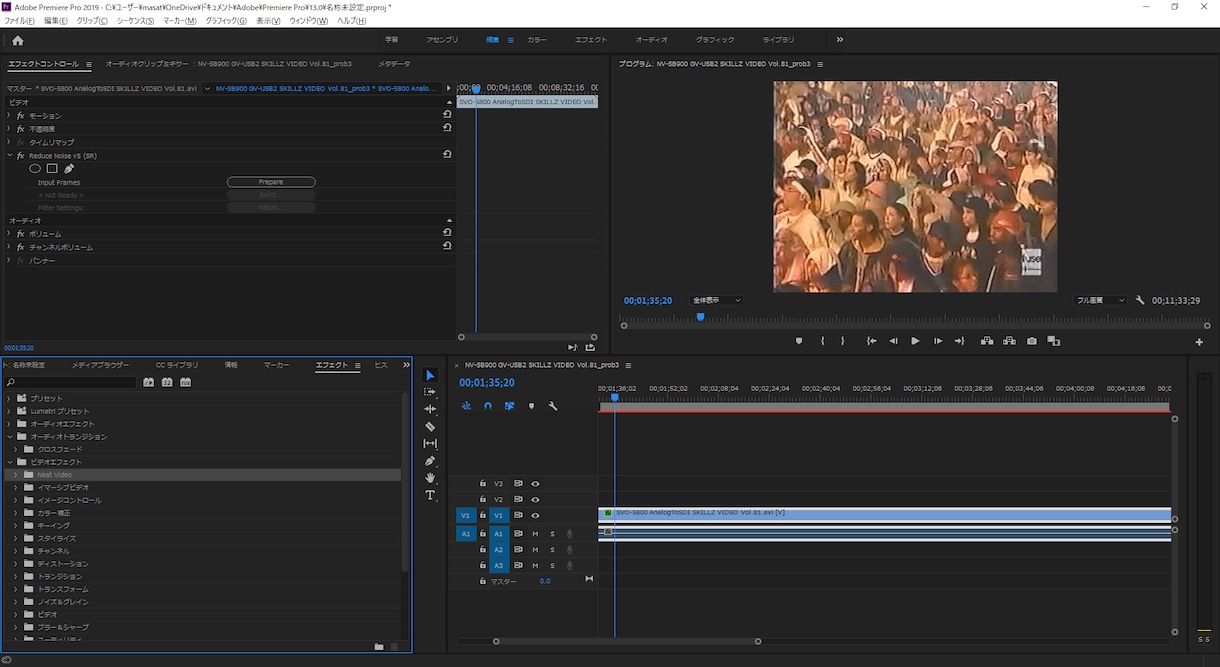Click the Home icon at top left

(17, 40)
